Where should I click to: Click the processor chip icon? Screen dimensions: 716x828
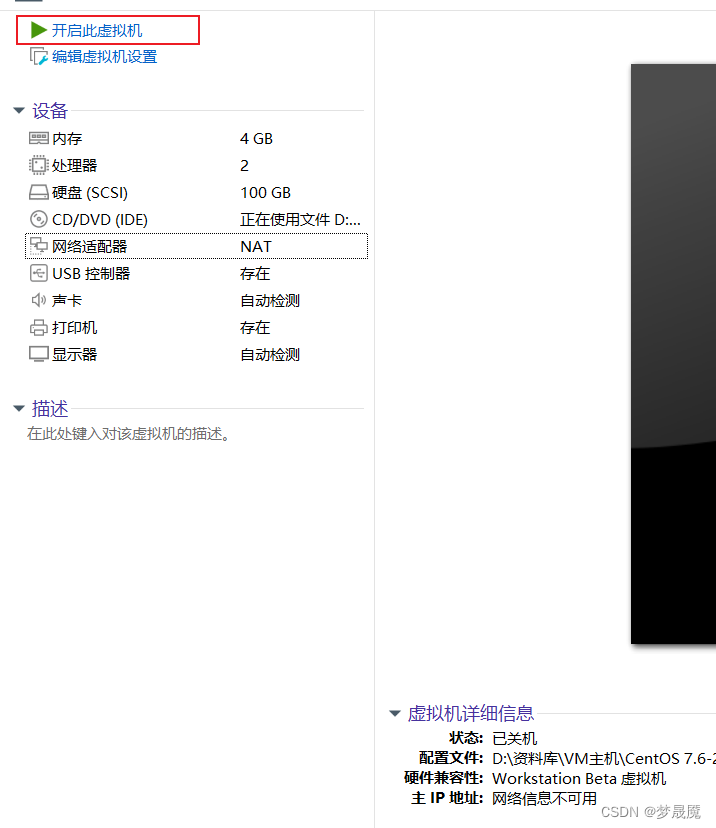(39, 165)
